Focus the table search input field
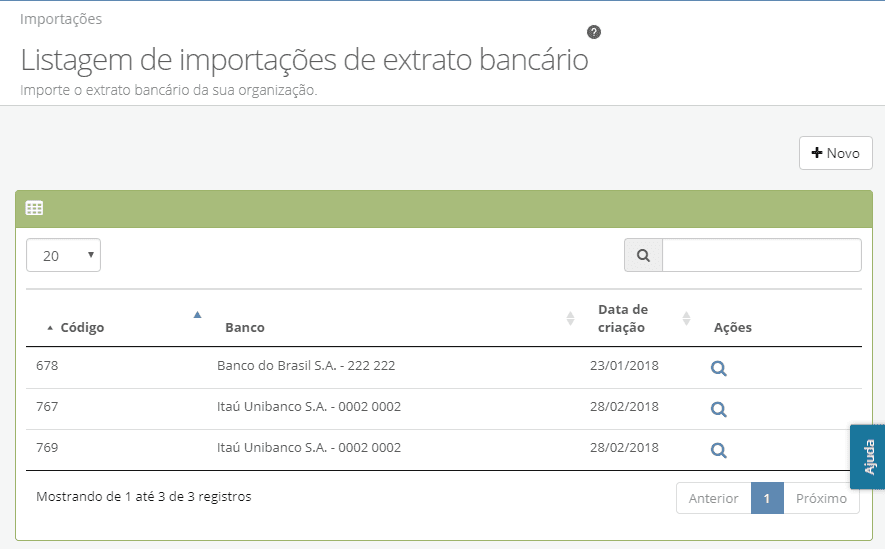 click(762, 255)
